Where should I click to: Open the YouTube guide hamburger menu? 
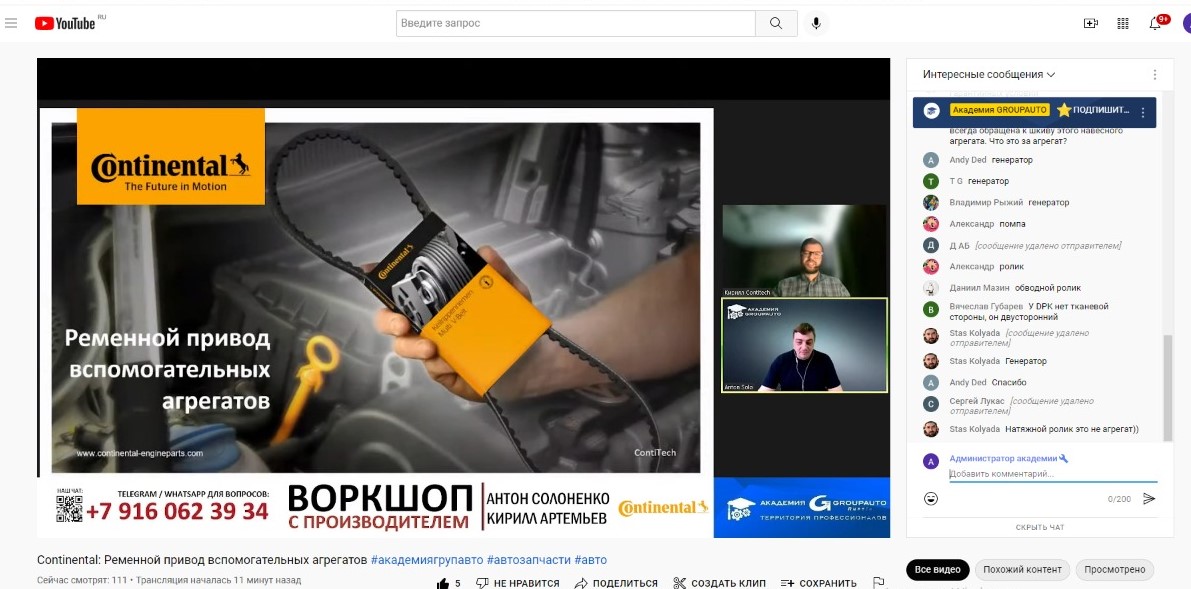click(11, 23)
